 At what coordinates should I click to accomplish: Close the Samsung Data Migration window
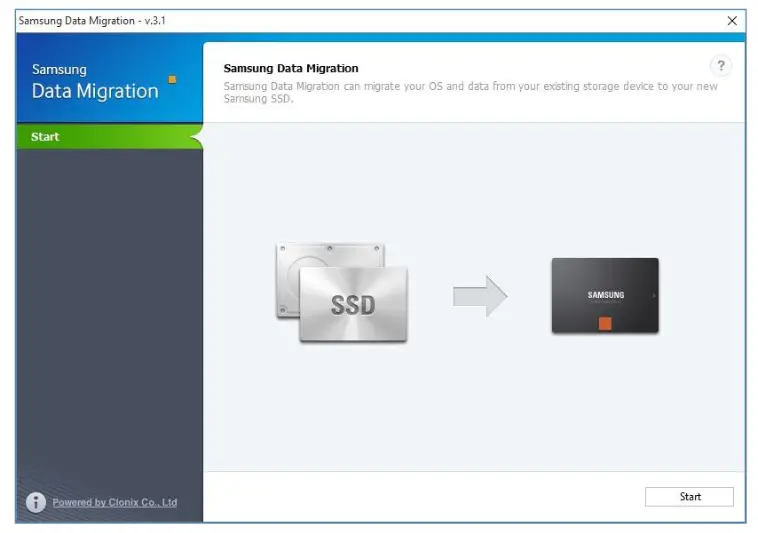(x=732, y=21)
